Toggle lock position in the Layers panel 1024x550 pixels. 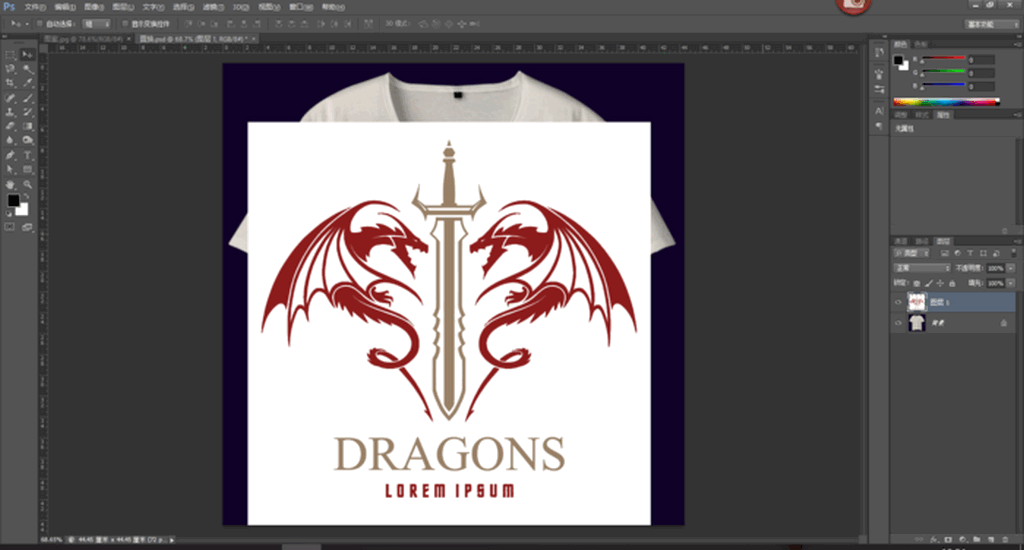click(940, 283)
